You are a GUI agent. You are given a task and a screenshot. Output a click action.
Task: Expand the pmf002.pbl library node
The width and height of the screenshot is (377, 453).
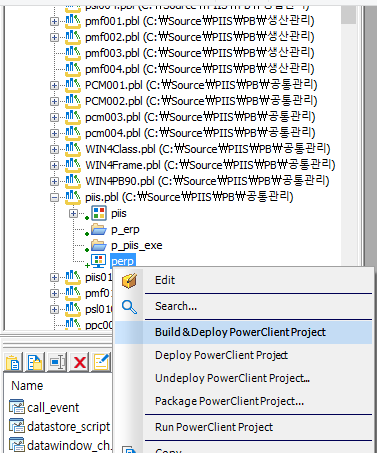point(54,38)
